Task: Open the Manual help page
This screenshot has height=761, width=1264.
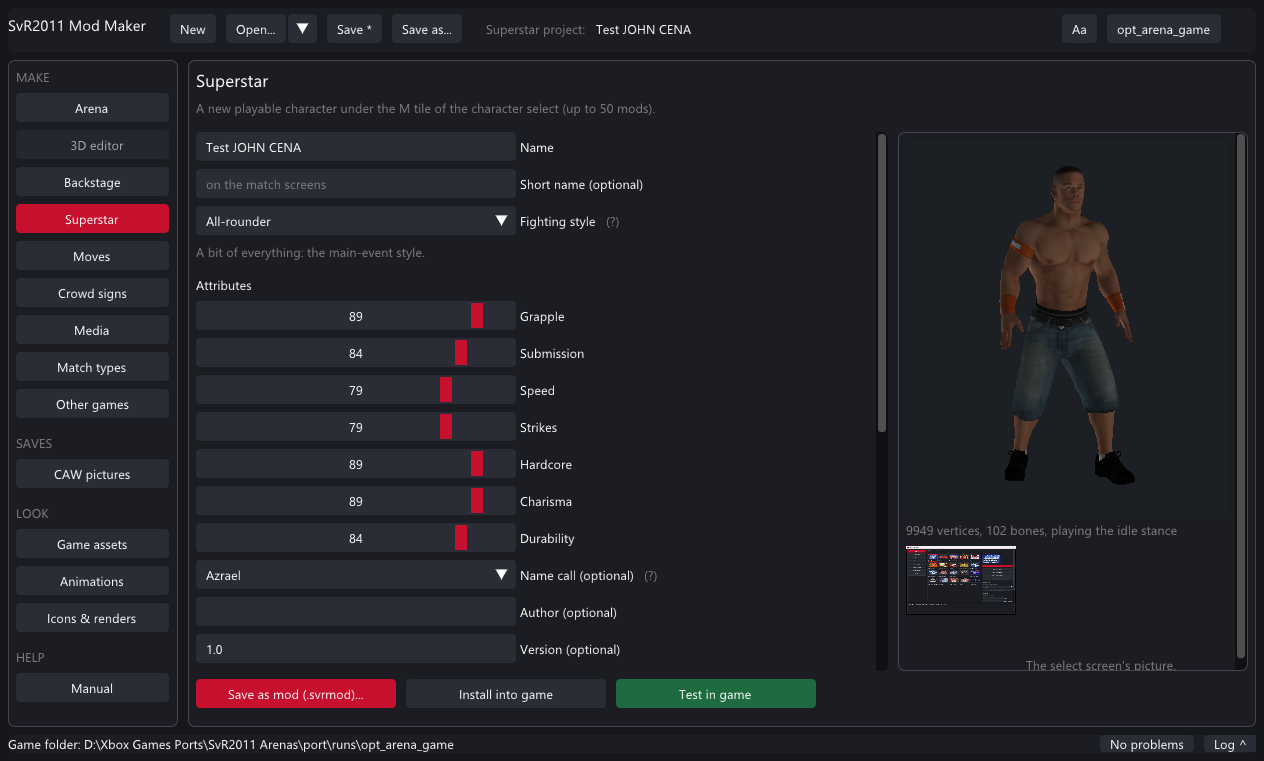Action: [x=92, y=688]
